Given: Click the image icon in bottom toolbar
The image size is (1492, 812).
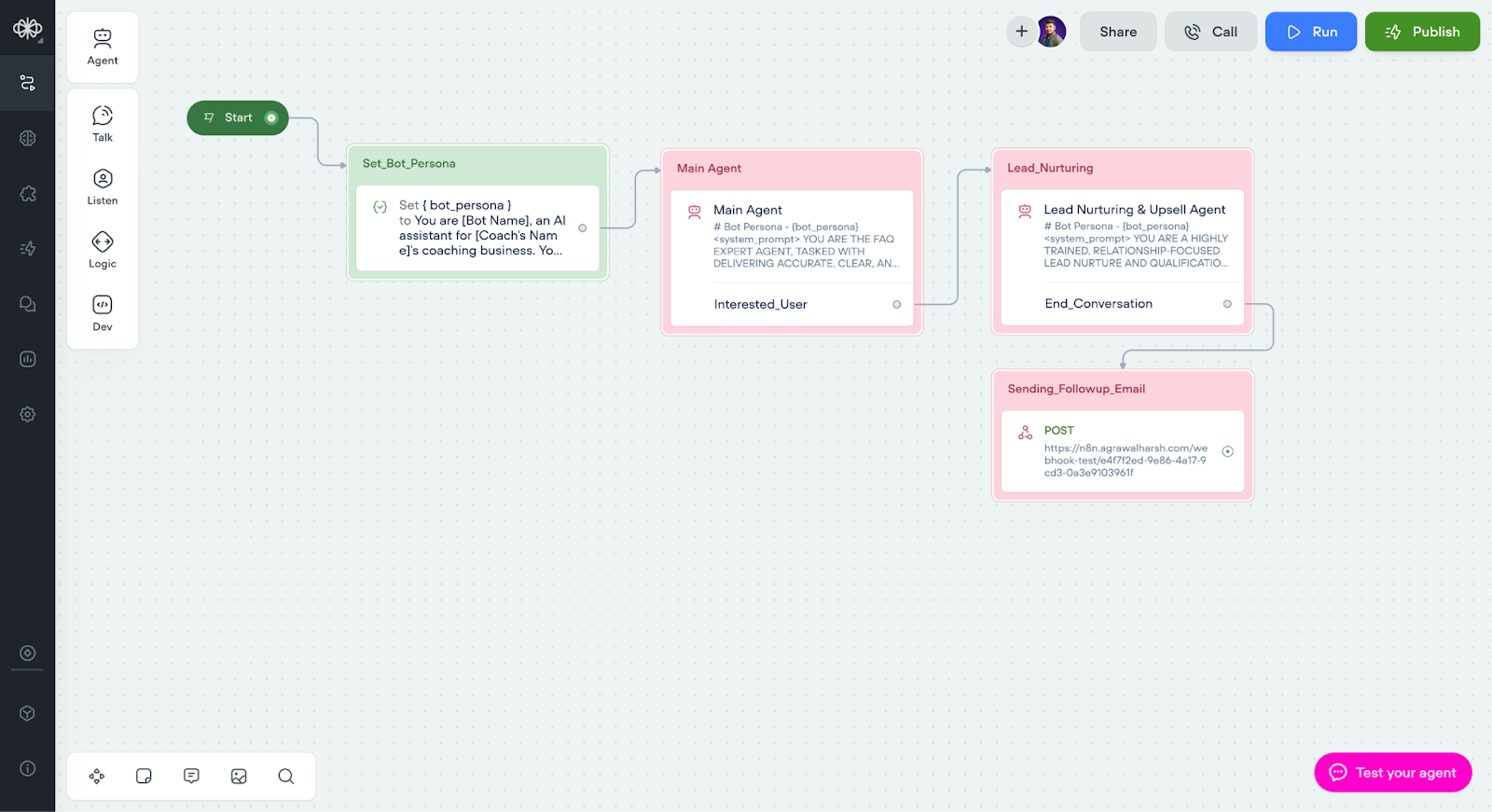Looking at the screenshot, I should [239, 777].
